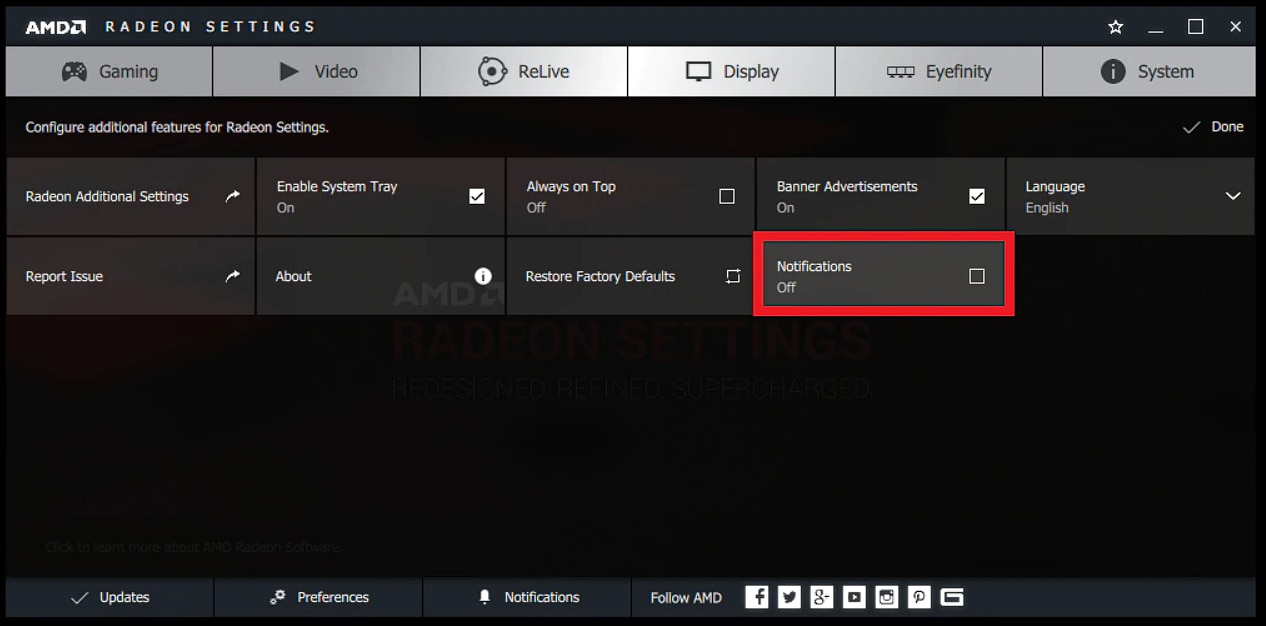
Task: Disable the Banner Advertisements checkbox
Action: click(977, 196)
